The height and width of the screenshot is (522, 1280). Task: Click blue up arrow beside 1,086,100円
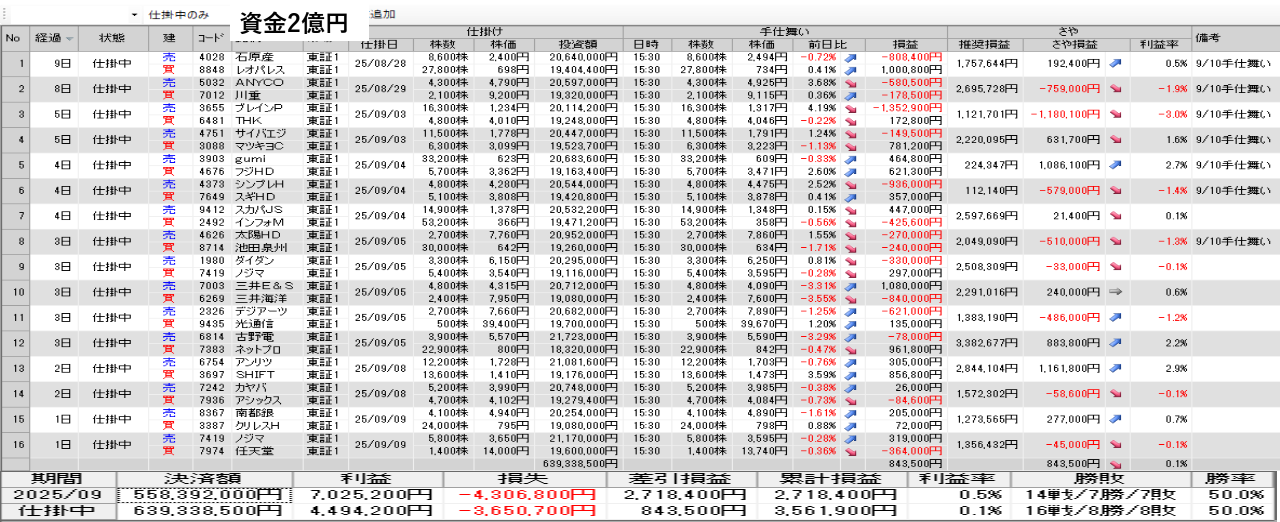[x=1115, y=165]
